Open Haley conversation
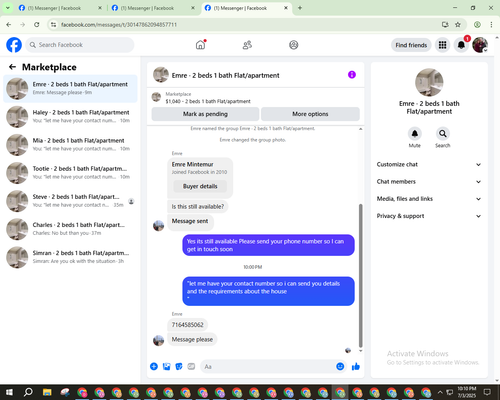 click(70, 117)
